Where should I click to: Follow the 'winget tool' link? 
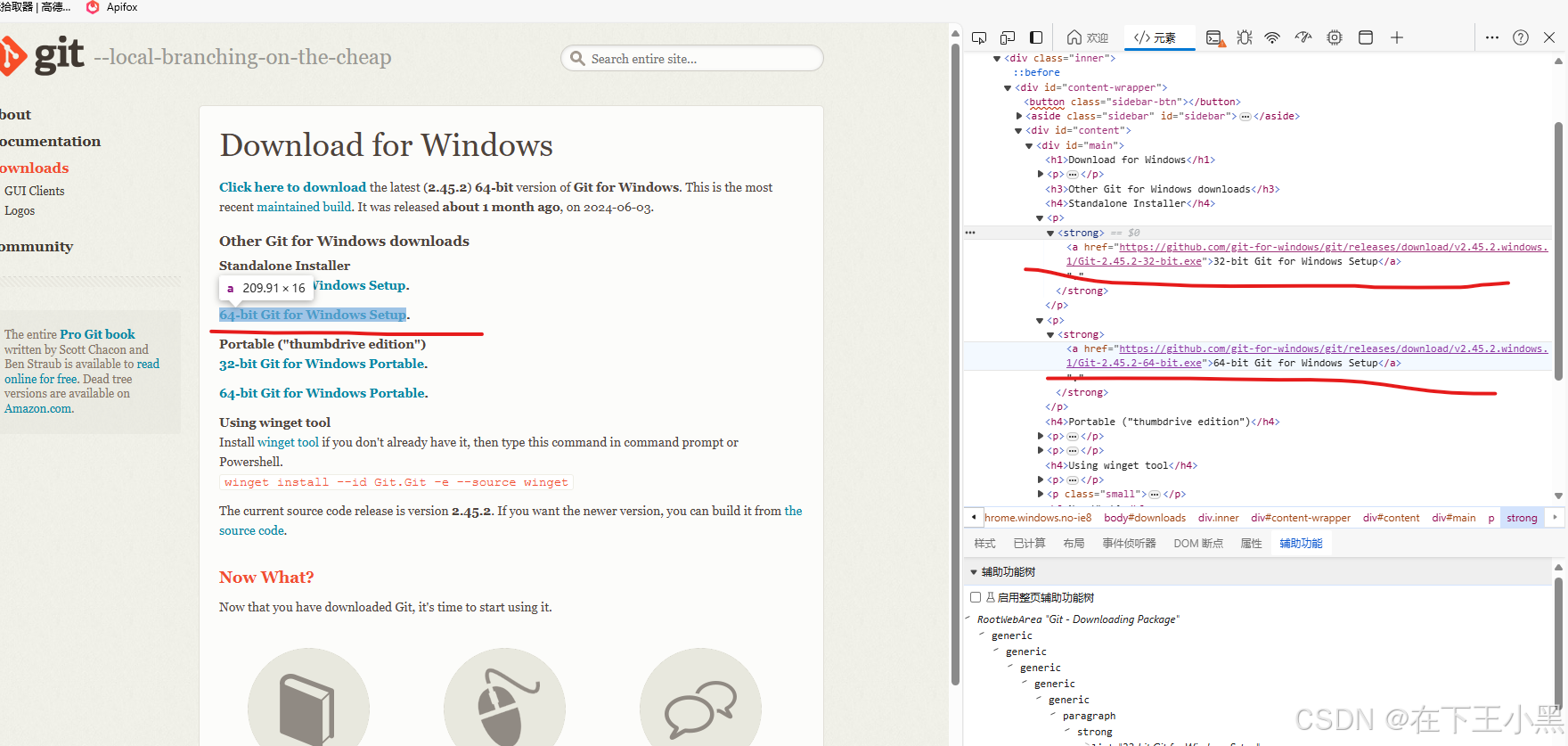288,442
